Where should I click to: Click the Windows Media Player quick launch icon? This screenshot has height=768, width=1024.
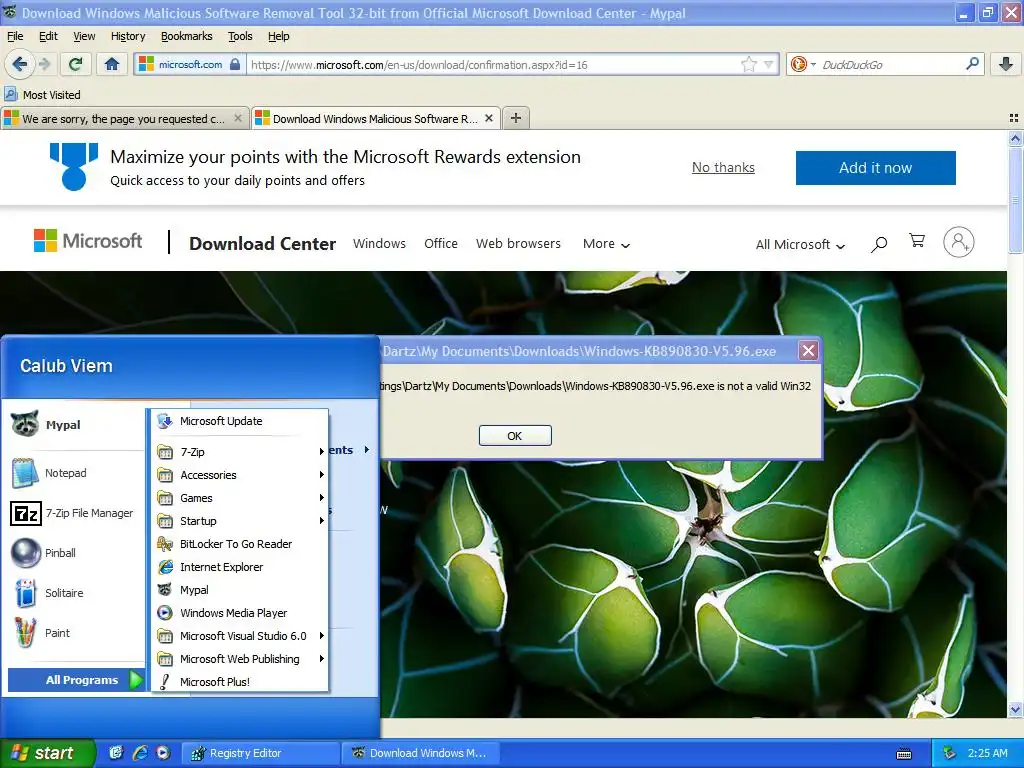(x=163, y=753)
